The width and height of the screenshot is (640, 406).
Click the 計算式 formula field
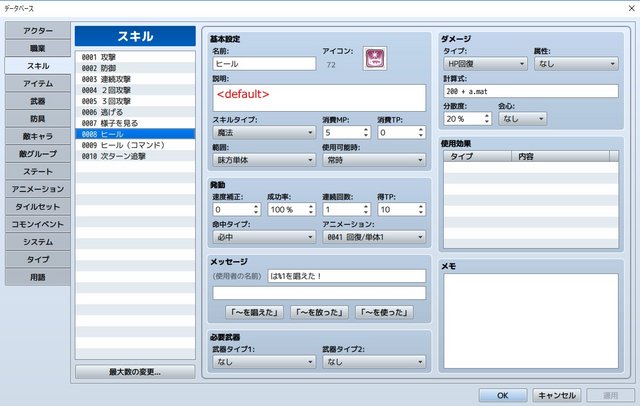pos(531,91)
